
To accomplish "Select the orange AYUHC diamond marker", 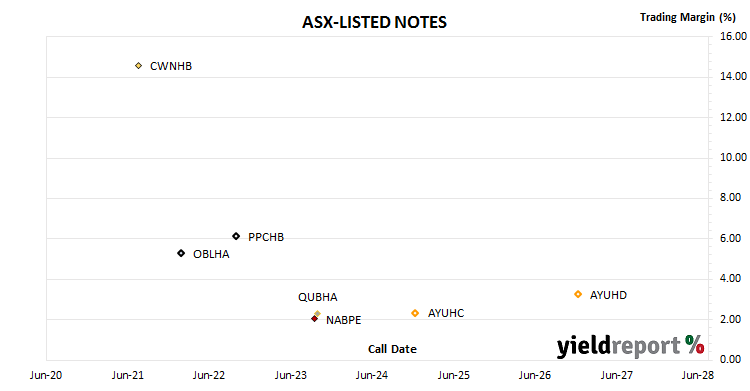I will coord(415,313).
